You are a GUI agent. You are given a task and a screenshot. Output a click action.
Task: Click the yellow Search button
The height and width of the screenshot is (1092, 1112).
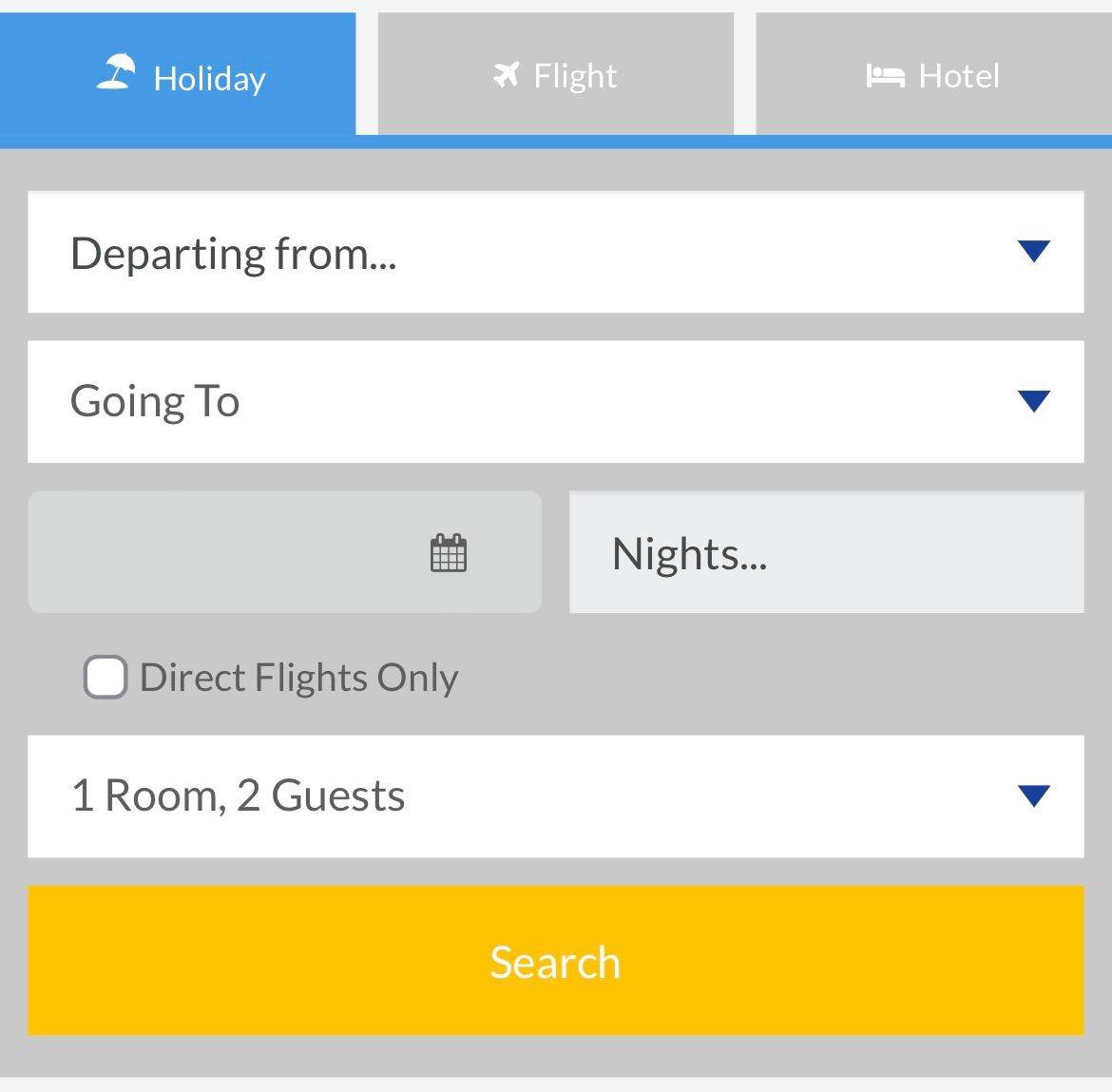(x=555, y=961)
